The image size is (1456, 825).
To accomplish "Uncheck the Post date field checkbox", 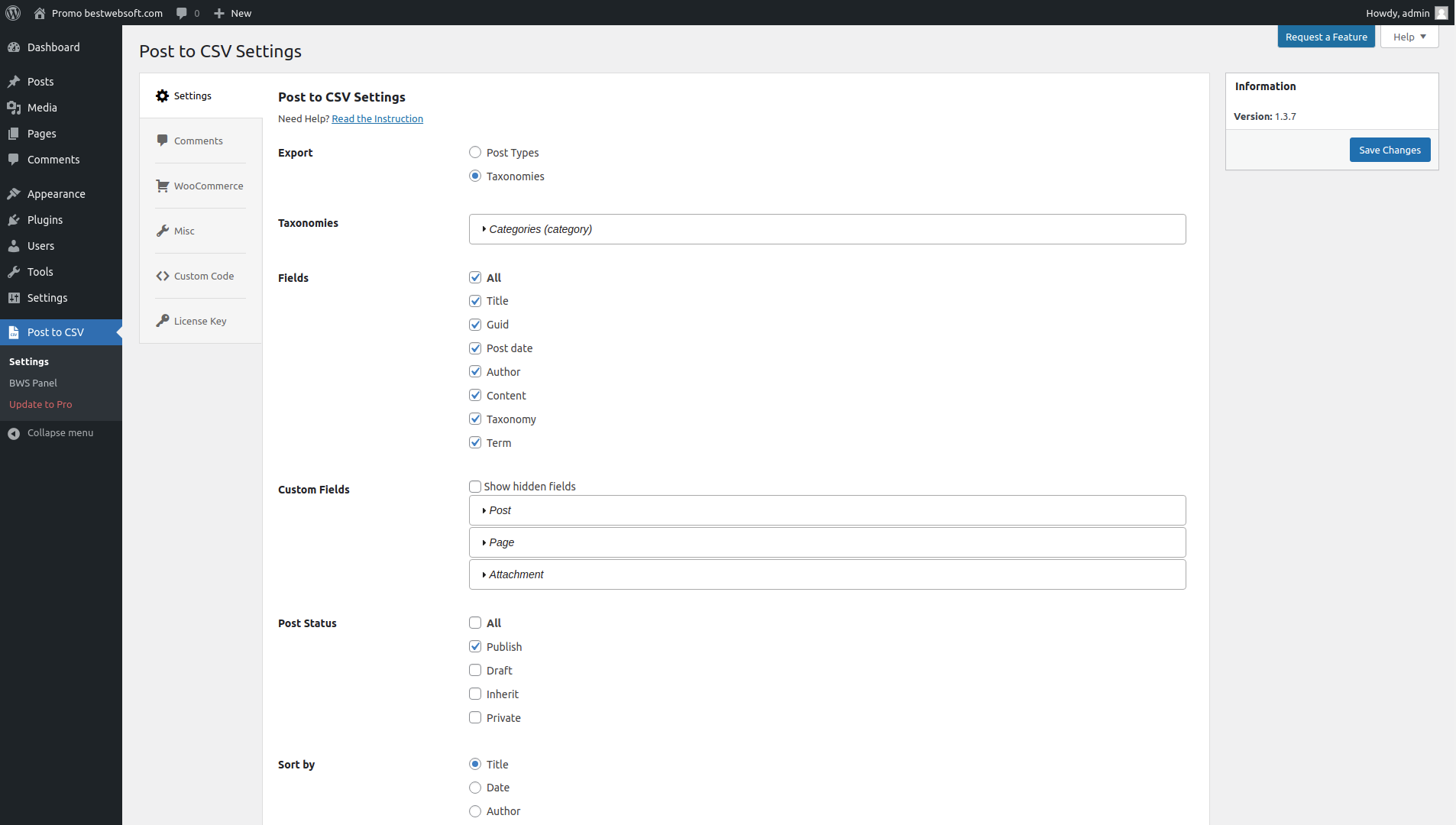I will [x=475, y=348].
